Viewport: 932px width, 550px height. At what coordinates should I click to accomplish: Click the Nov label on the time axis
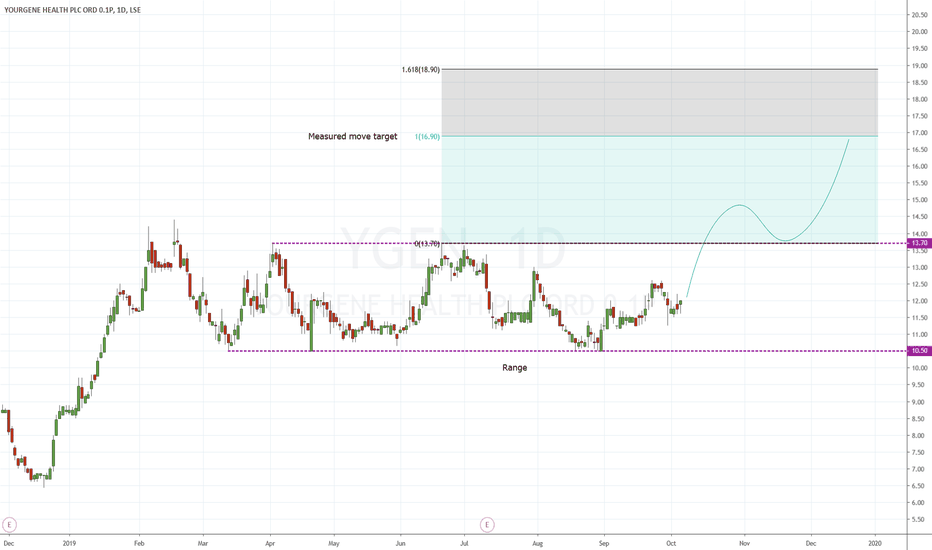coord(744,543)
